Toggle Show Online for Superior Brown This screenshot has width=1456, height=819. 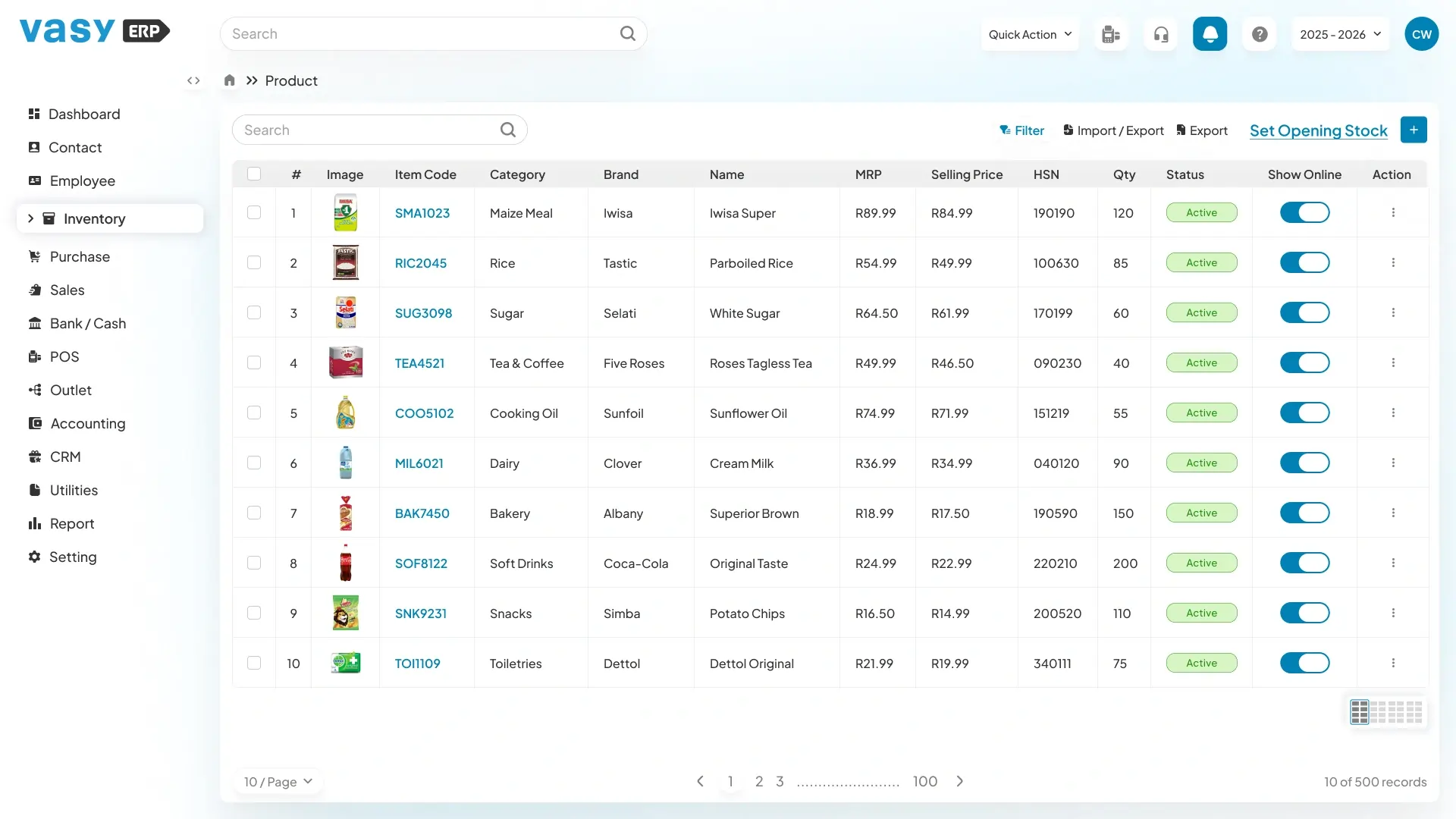1304,513
